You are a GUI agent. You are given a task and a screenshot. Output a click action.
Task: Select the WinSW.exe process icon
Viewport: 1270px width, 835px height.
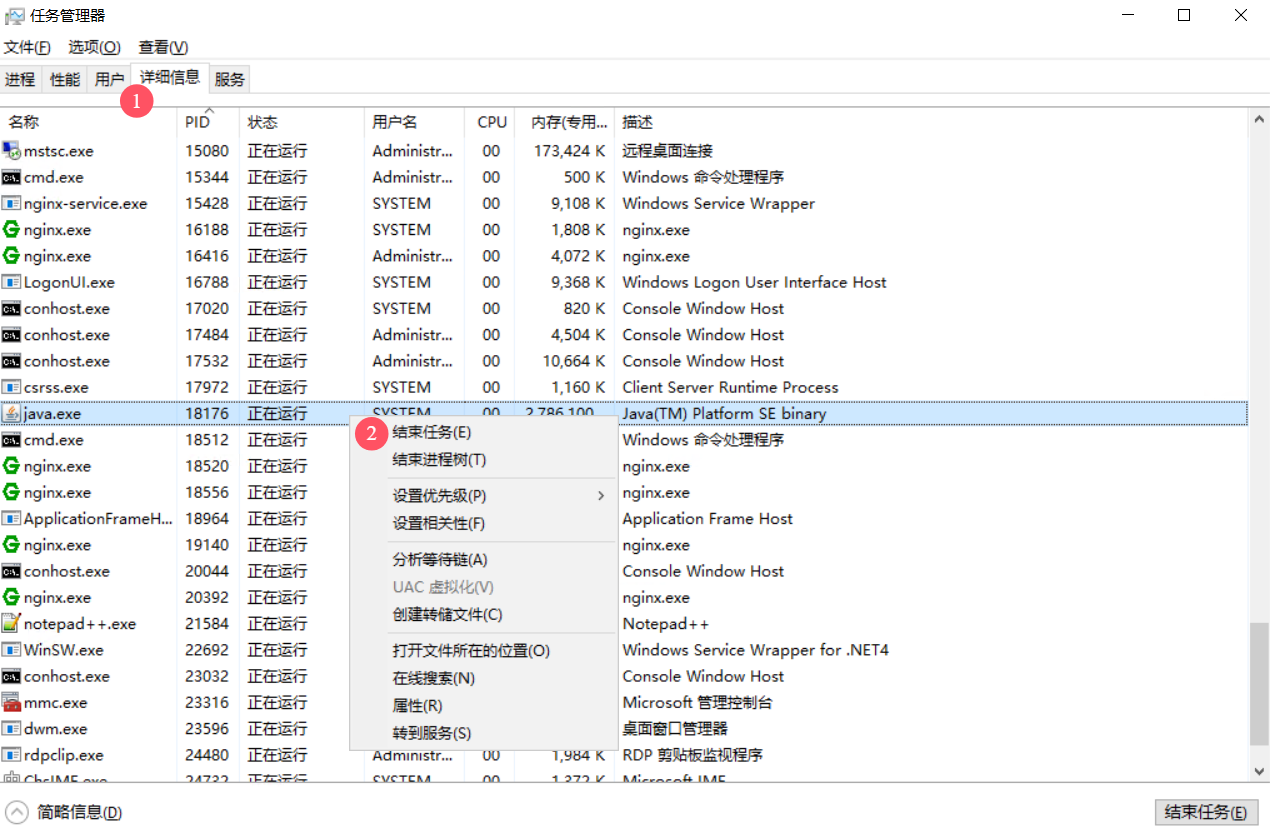11,650
